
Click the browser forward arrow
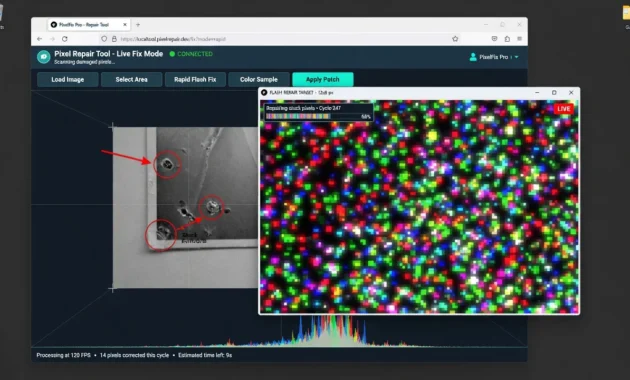pos(52,39)
